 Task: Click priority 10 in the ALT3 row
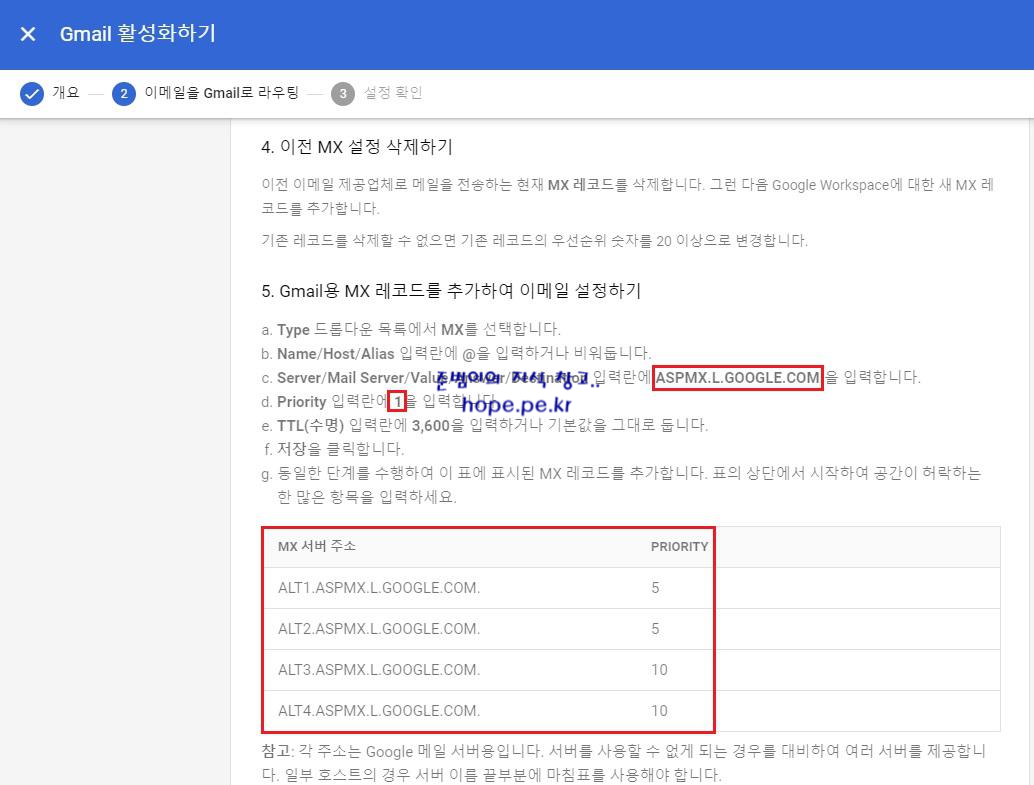[x=659, y=670]
